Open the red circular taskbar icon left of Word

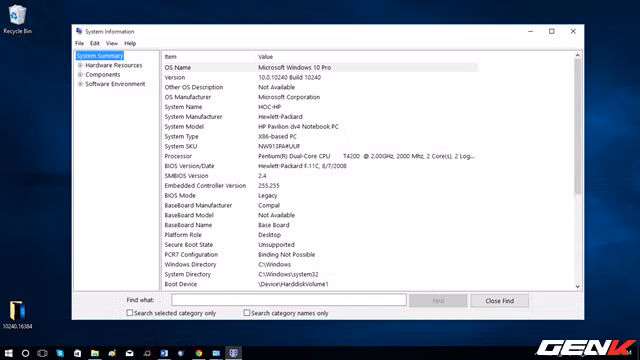click(147, 353)
